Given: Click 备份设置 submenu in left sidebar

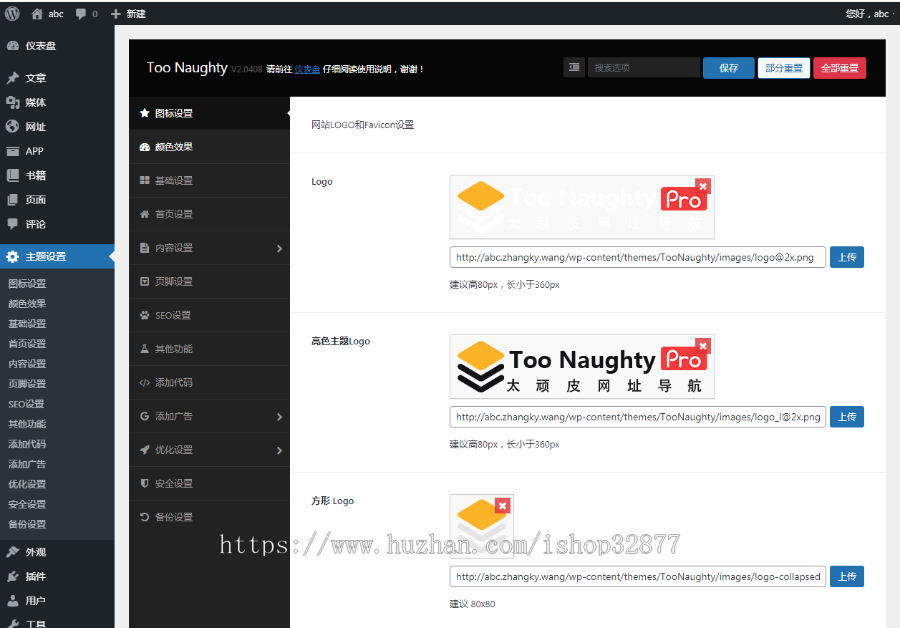Looking at the screenshot, I should [x=27, y=525].
